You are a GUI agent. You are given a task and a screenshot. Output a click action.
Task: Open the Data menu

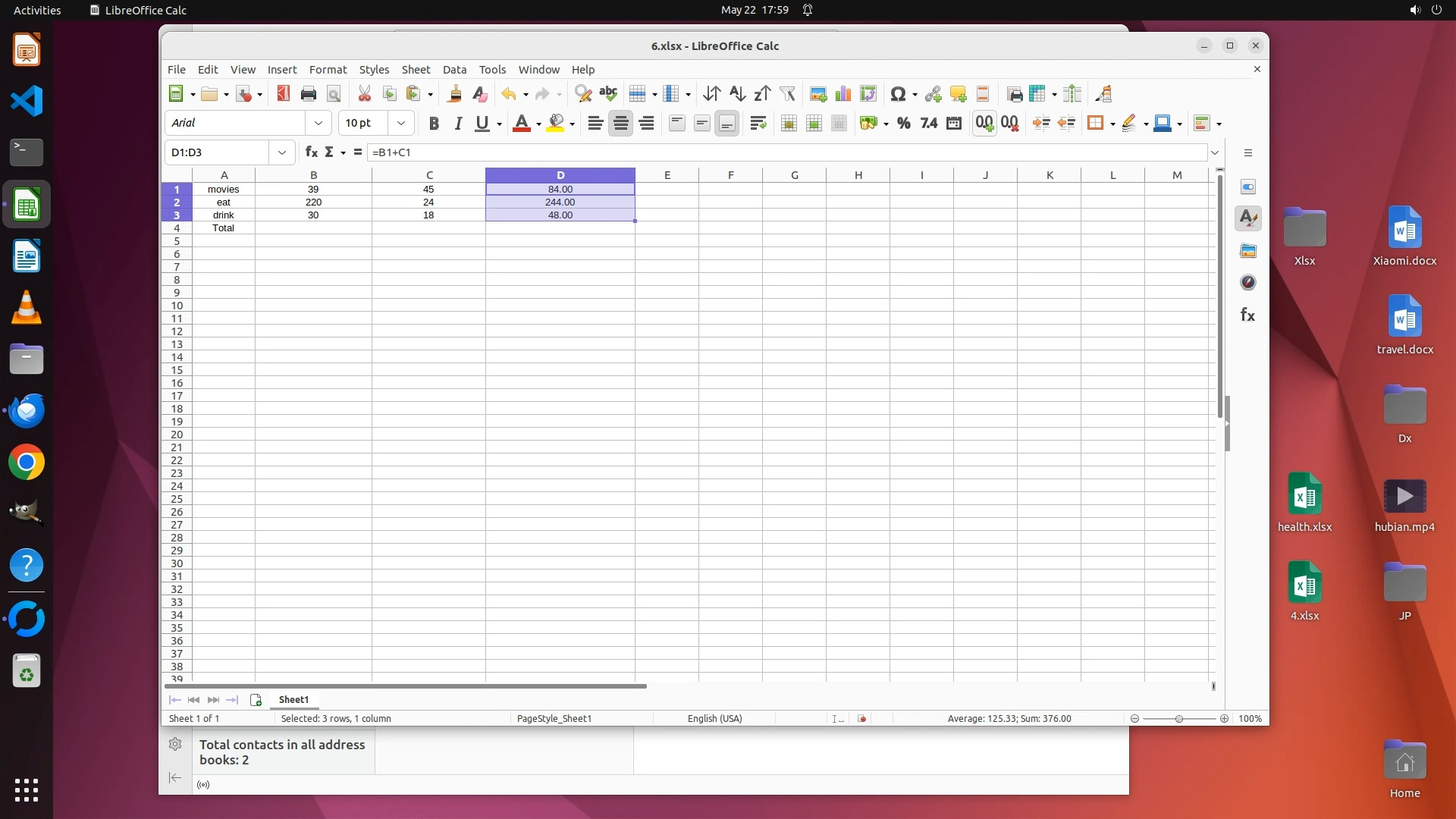pos(454,70)
